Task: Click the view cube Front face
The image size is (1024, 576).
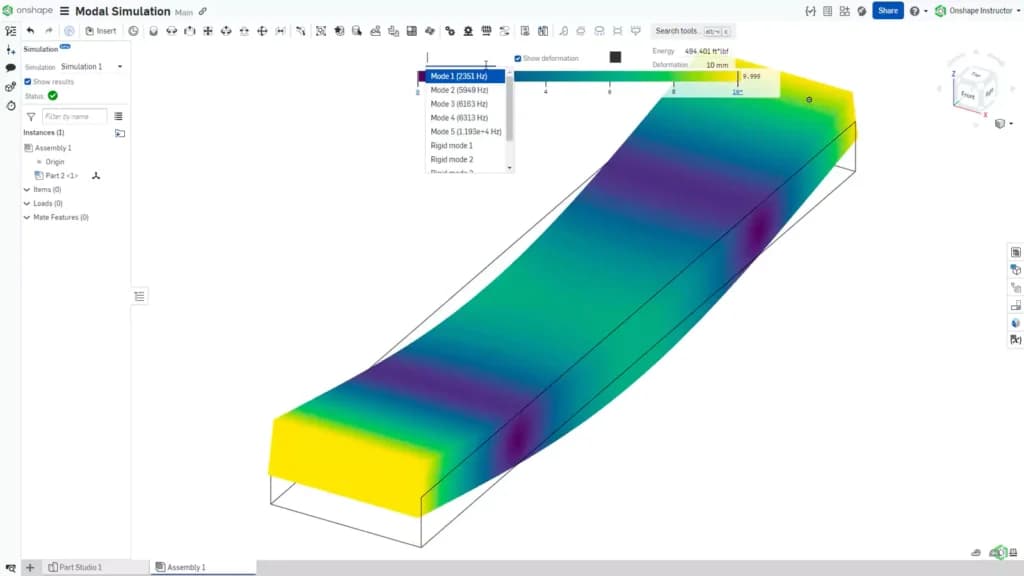Action: pos(967,95)
